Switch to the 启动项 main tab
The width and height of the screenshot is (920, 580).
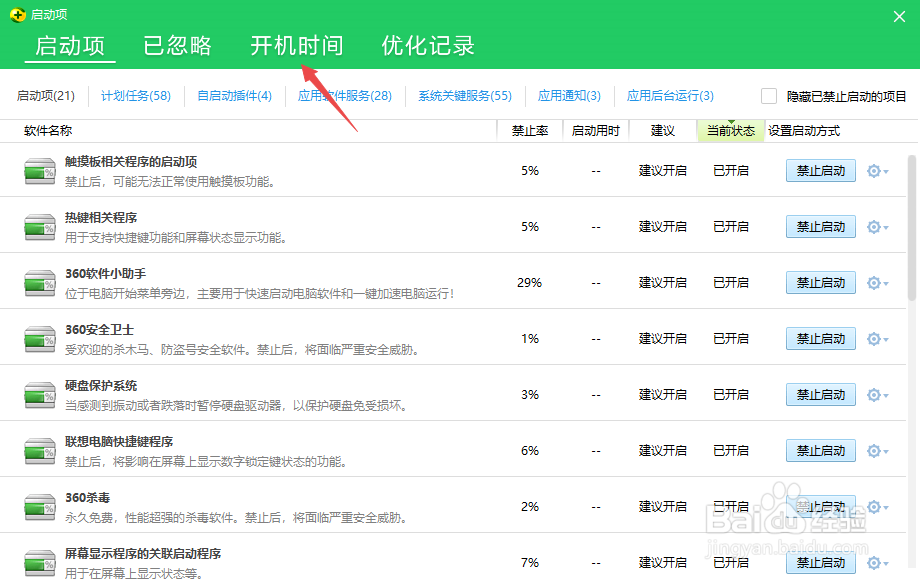(x=70, y=46)
